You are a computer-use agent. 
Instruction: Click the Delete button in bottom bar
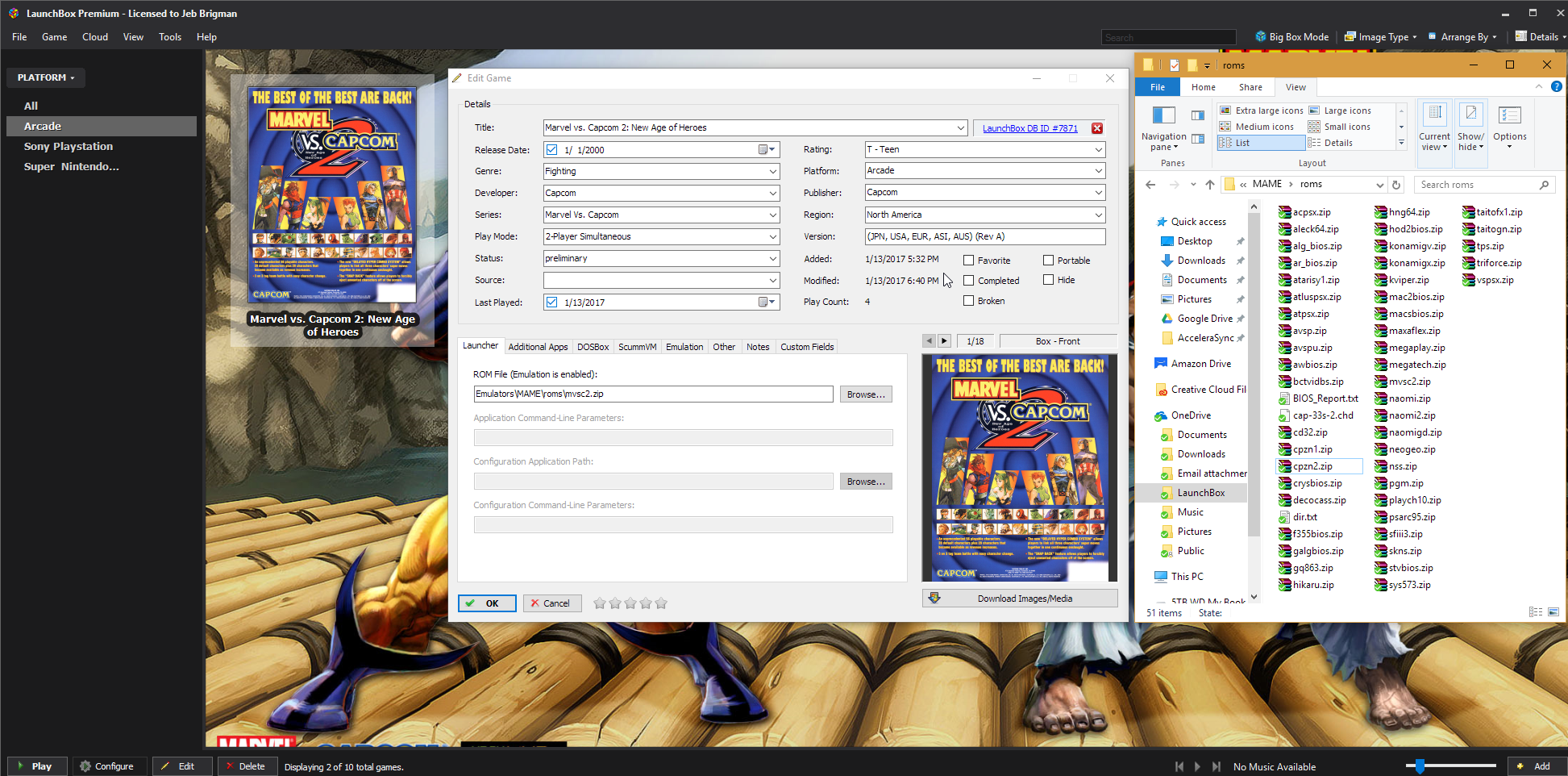(x=247, y=766)
